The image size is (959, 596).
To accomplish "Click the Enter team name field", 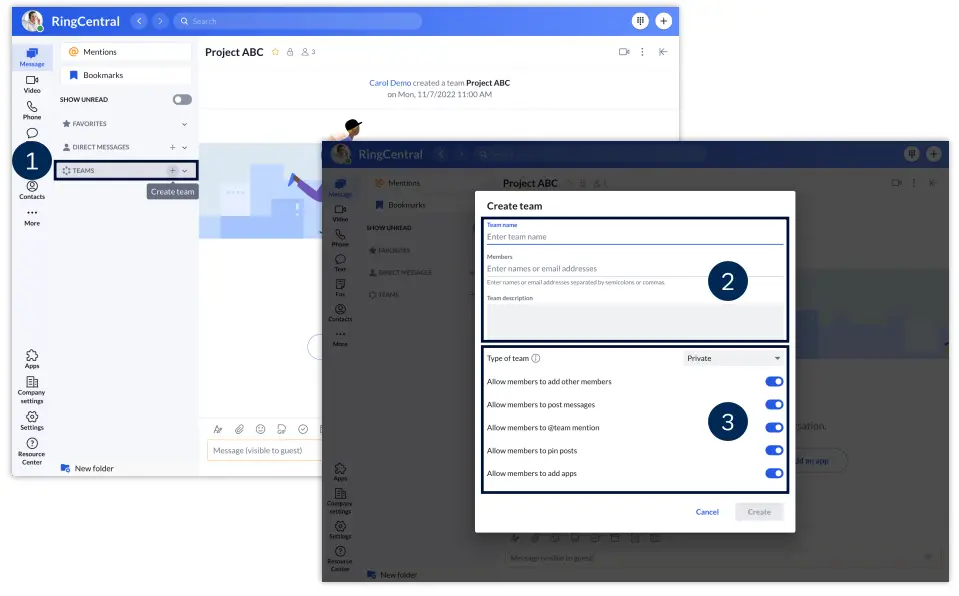I will [634, 237].
